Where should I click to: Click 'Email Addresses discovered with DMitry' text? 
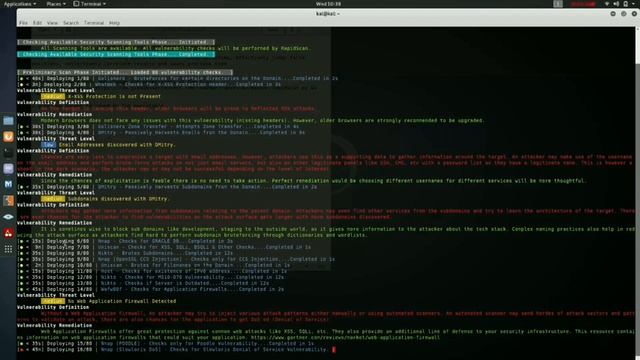pyautogui.click(x=117, y=144)
